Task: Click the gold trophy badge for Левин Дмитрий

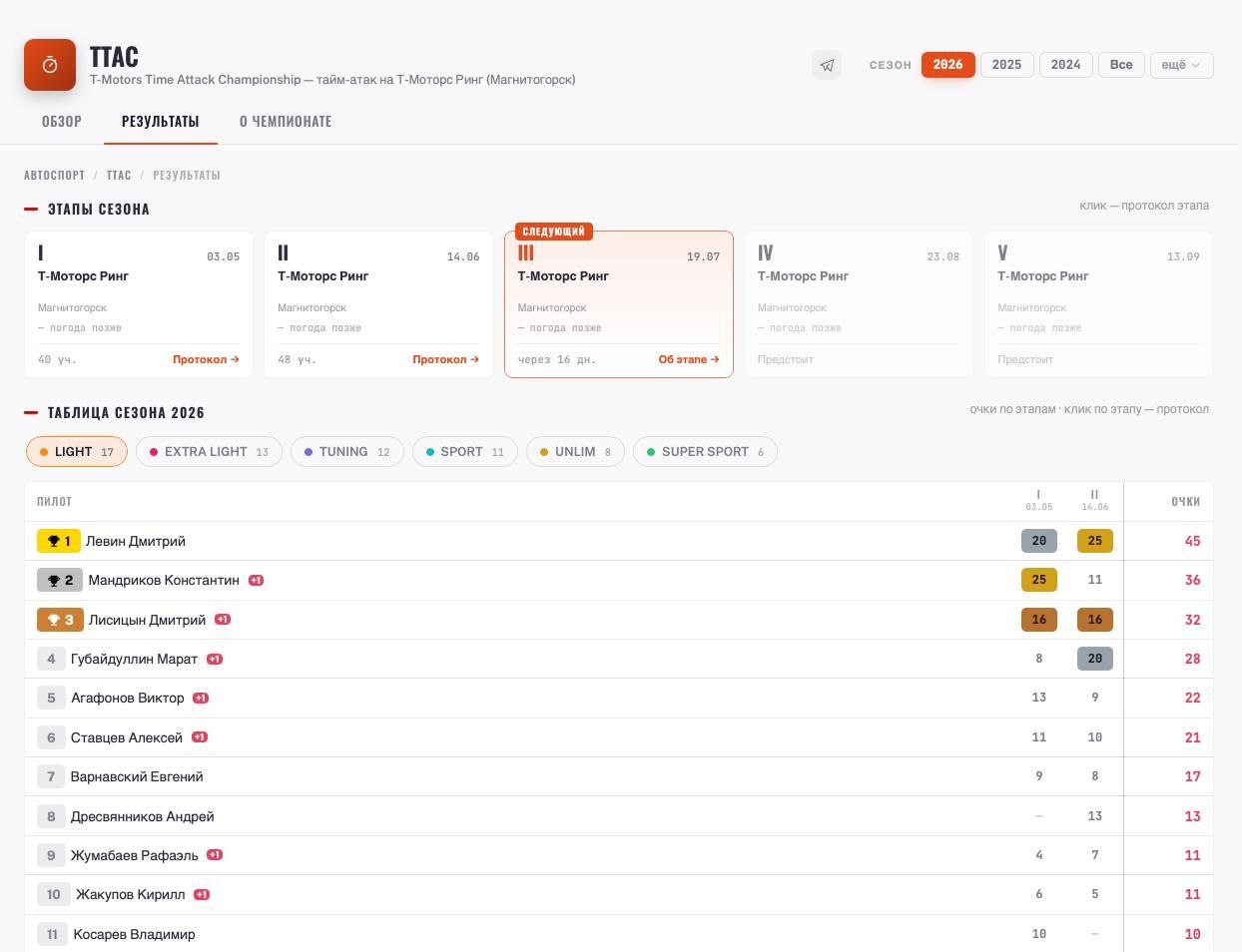Action: [59, 541]
